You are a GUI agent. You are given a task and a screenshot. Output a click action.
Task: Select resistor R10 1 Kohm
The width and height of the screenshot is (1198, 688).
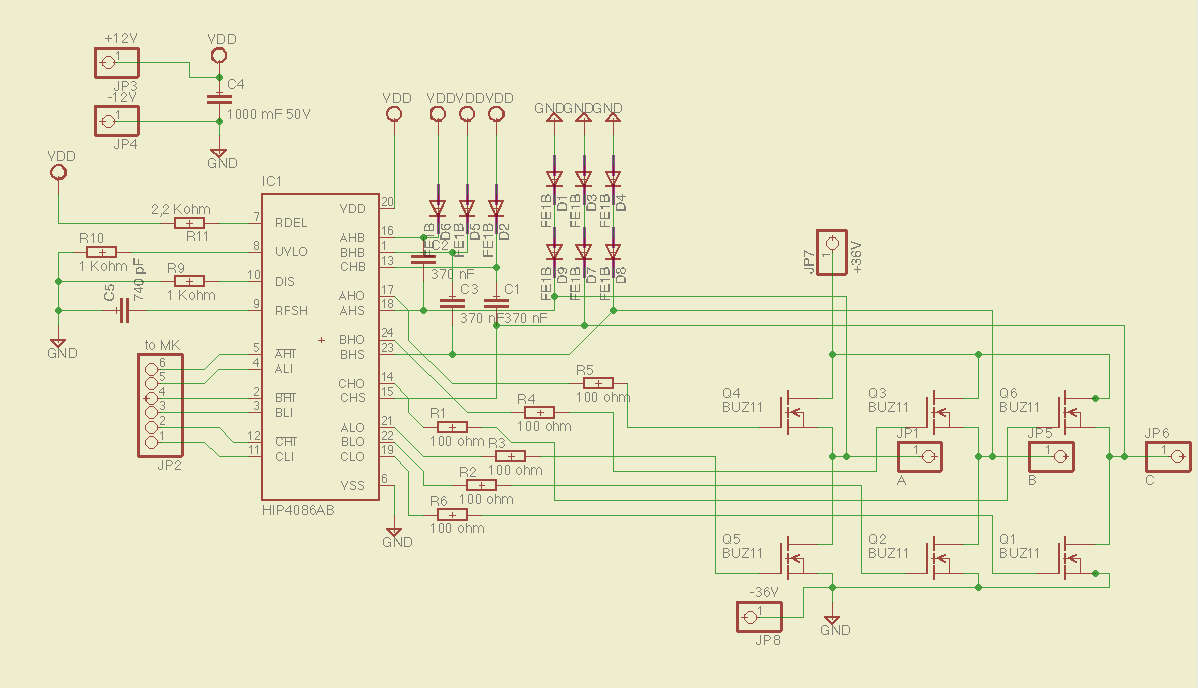pyautogui.click(x=102, y=252)
